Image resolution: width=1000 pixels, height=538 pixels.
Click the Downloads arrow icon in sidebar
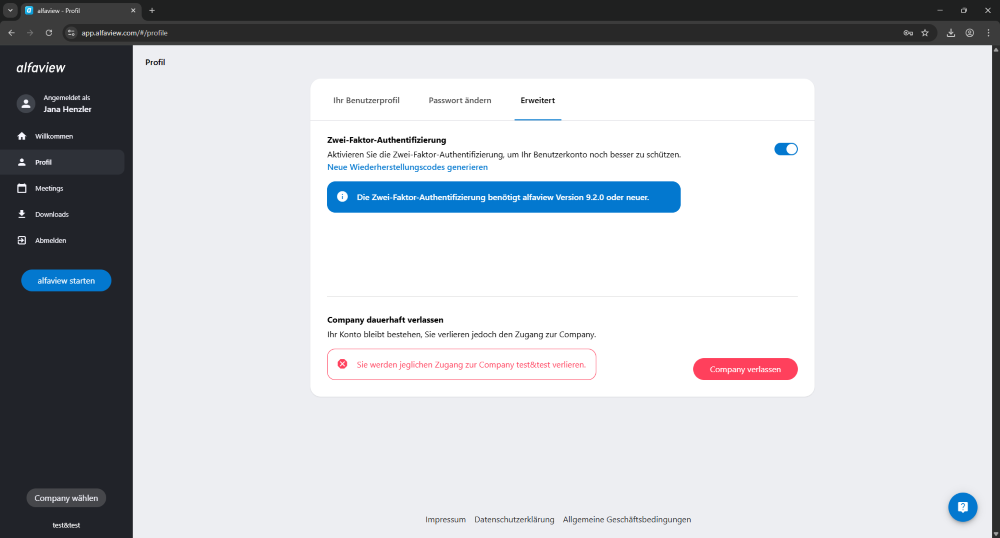click(x=22, y=214)
